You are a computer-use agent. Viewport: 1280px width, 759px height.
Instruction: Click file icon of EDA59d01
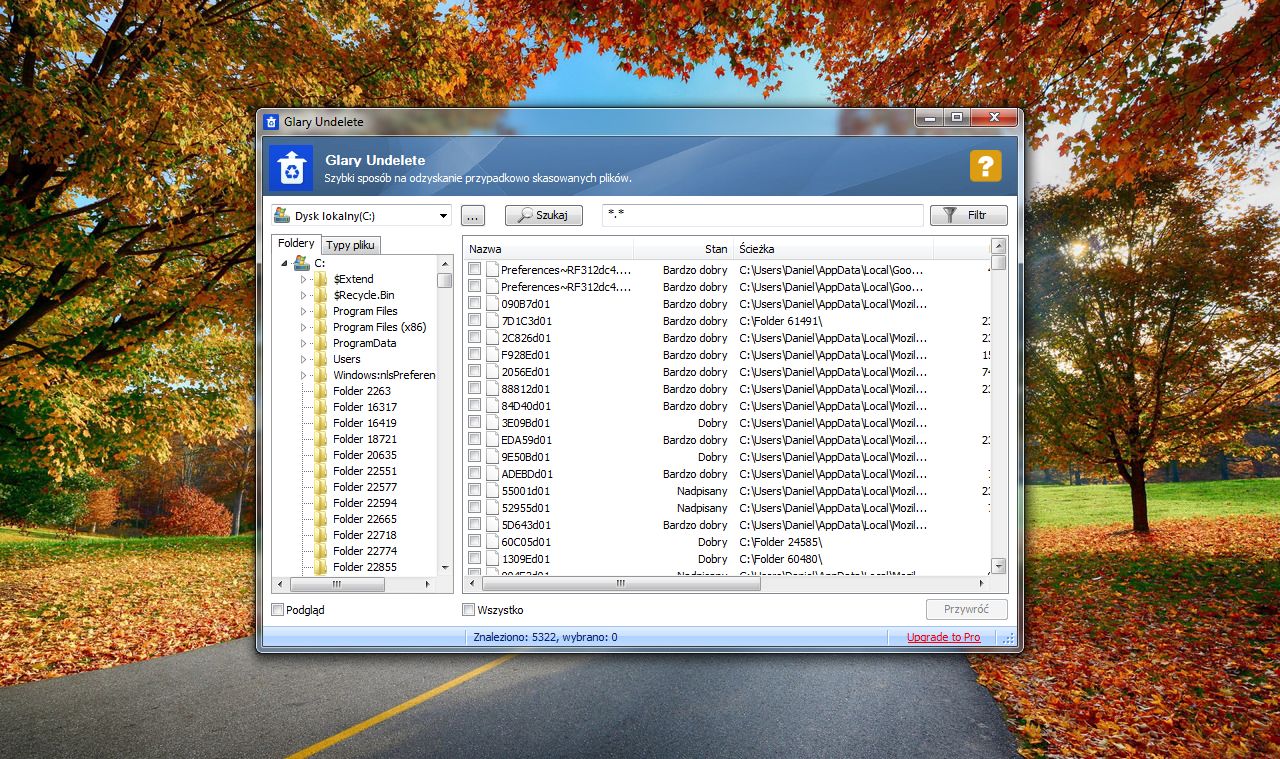tap(491, 440)
